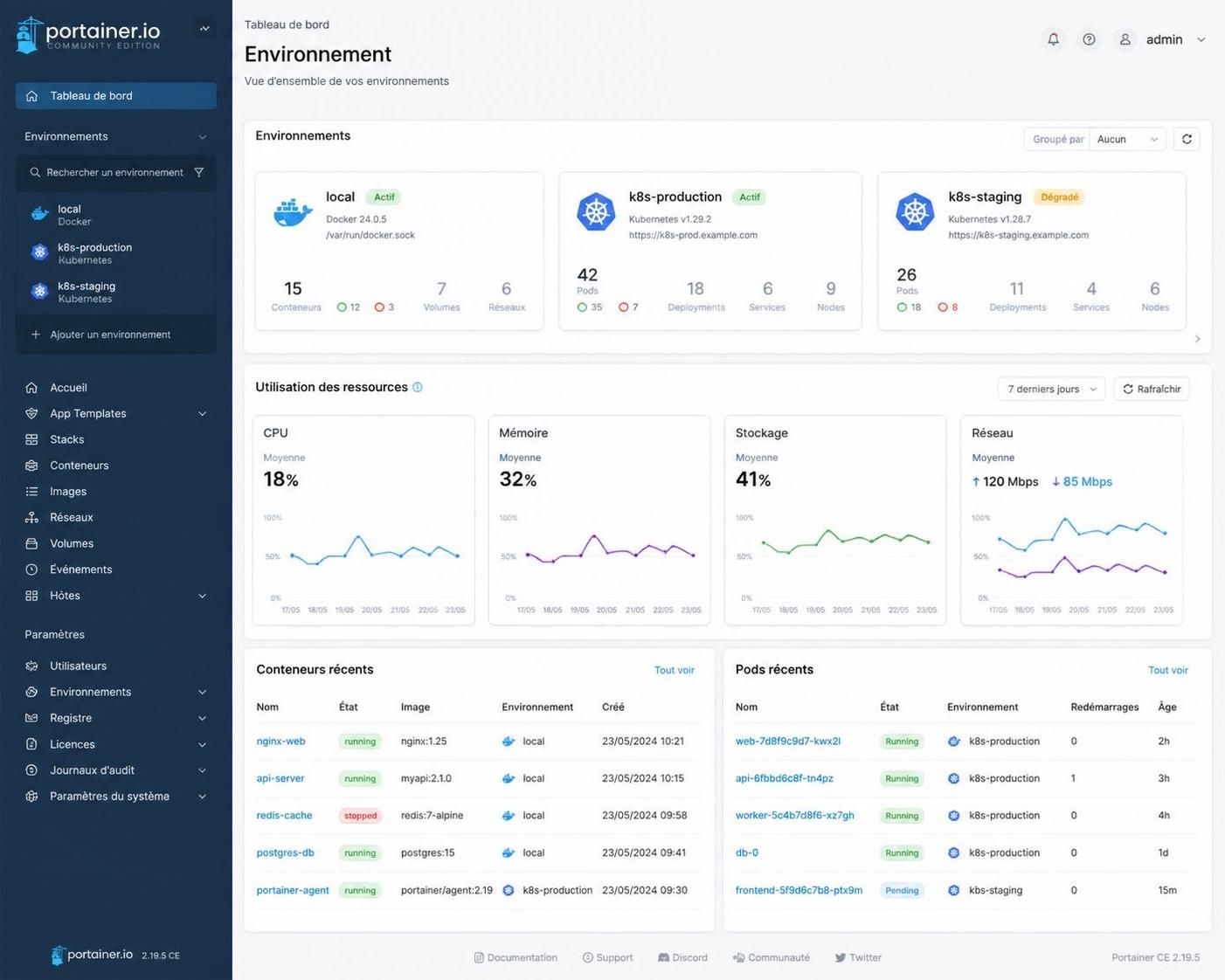Open the Groupé par Aucun dropdown
The width and height of the screenshot is (1225, 980).
click(1127, 139)
